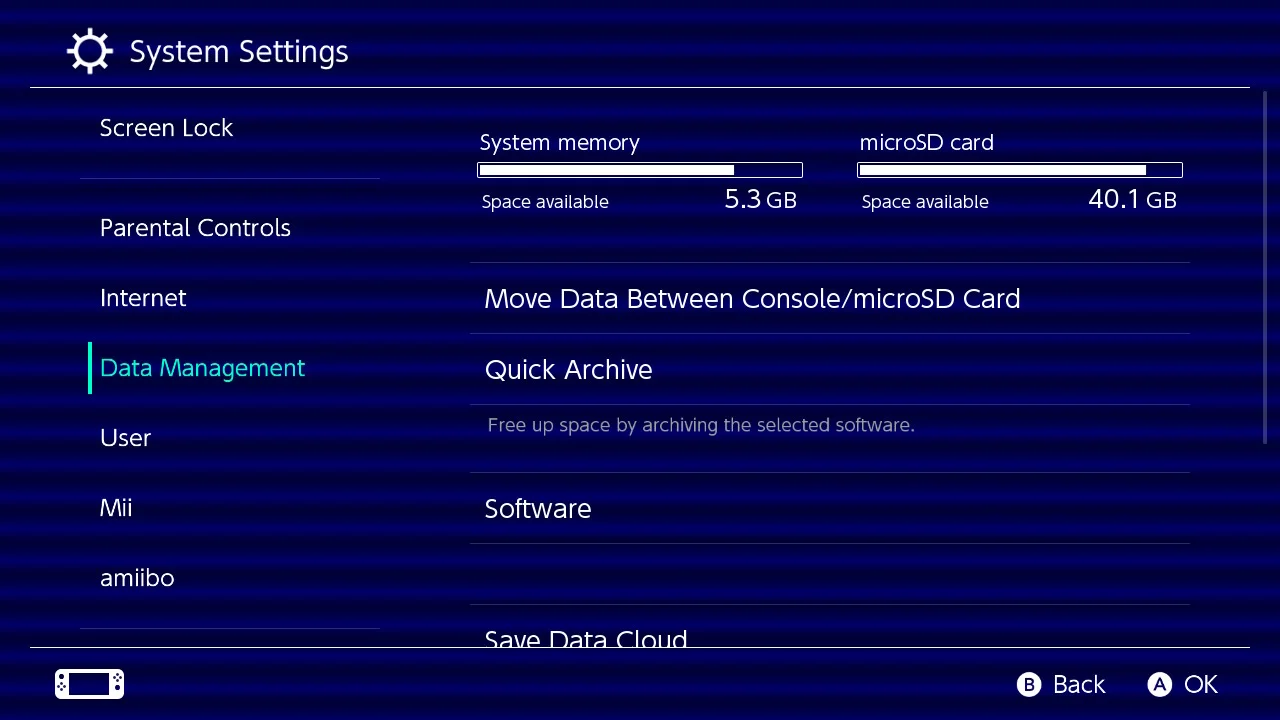Open Screen Lock settings
The width and height of the screenshot is (1280, 720).
point(166,128)
